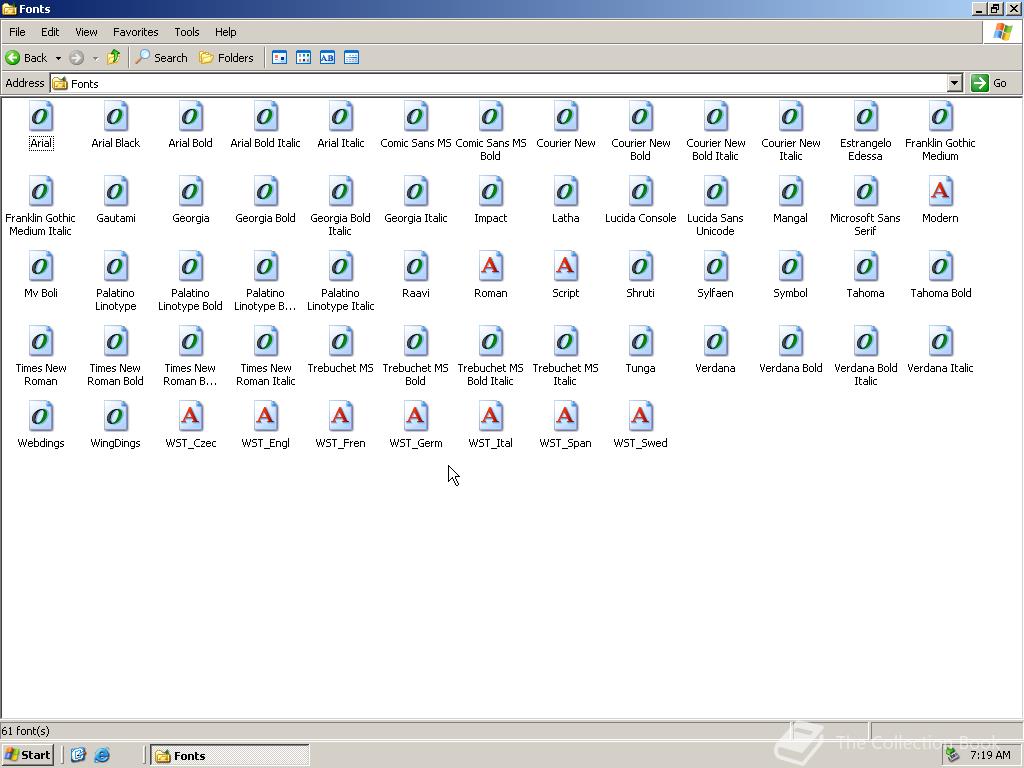
Task: Toggle the Folders pane button
Action: pos(226,58)
